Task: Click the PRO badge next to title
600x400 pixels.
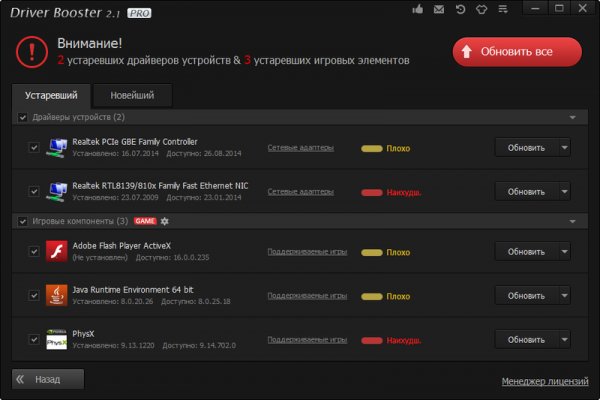Action: click(139, 13)
